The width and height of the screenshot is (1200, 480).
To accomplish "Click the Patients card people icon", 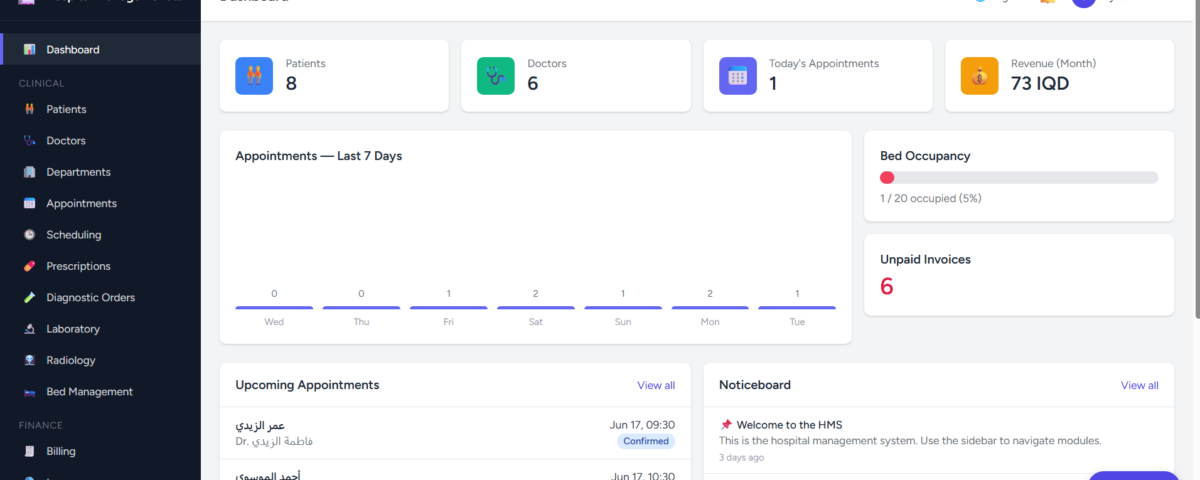I will (254, 75).
